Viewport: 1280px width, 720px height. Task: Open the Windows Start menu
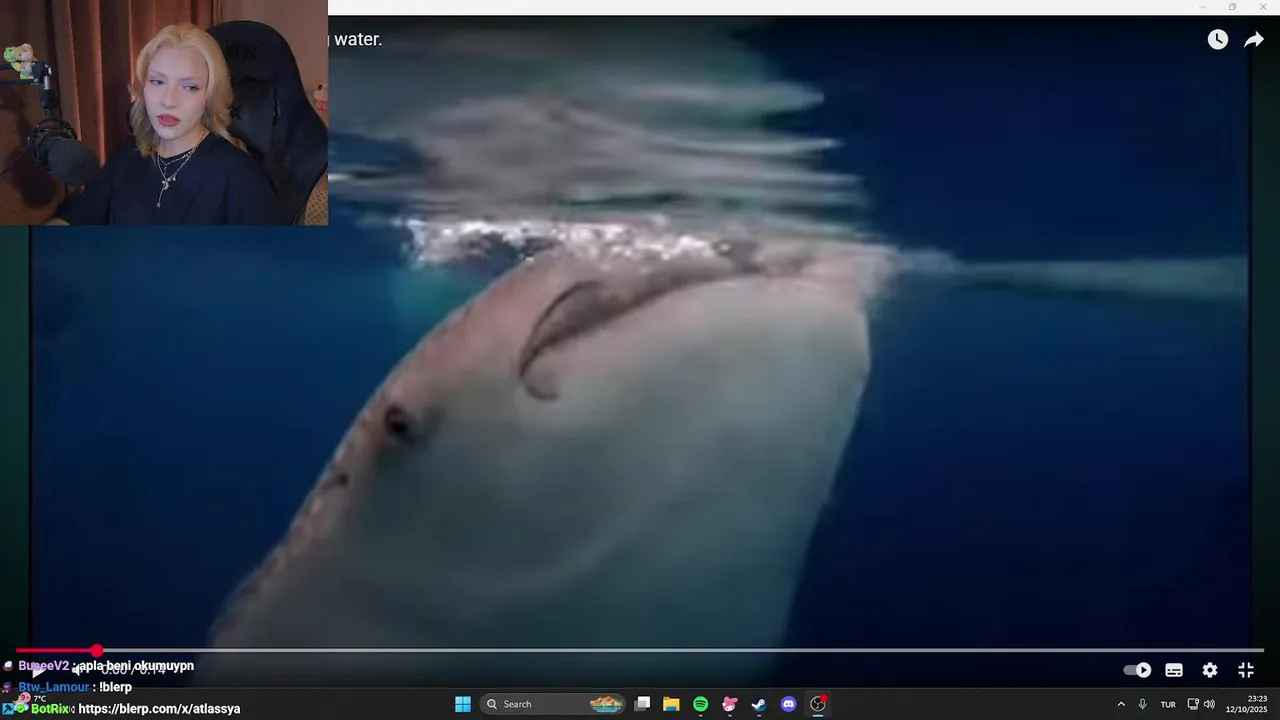point(463,704)
